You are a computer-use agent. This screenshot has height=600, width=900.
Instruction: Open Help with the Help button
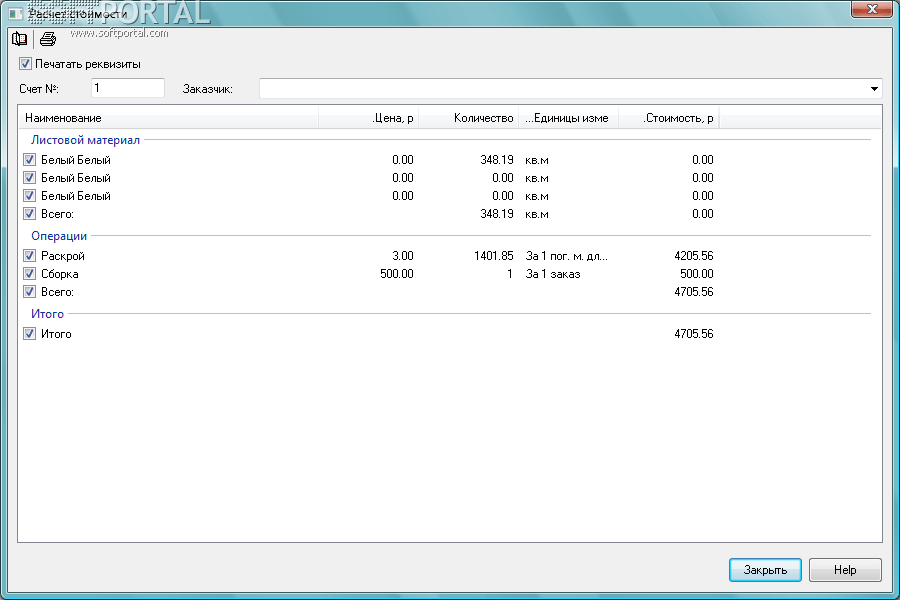point(845,570)
